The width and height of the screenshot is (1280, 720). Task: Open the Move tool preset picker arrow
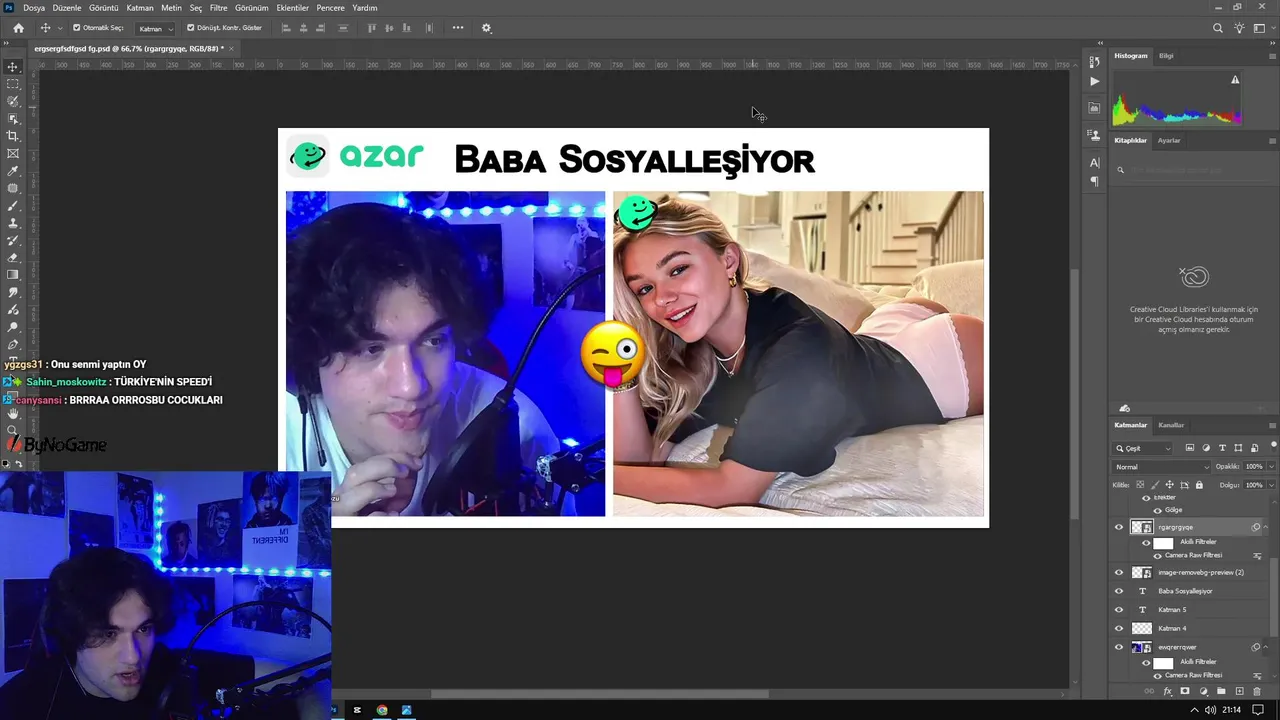pos(60,28)
